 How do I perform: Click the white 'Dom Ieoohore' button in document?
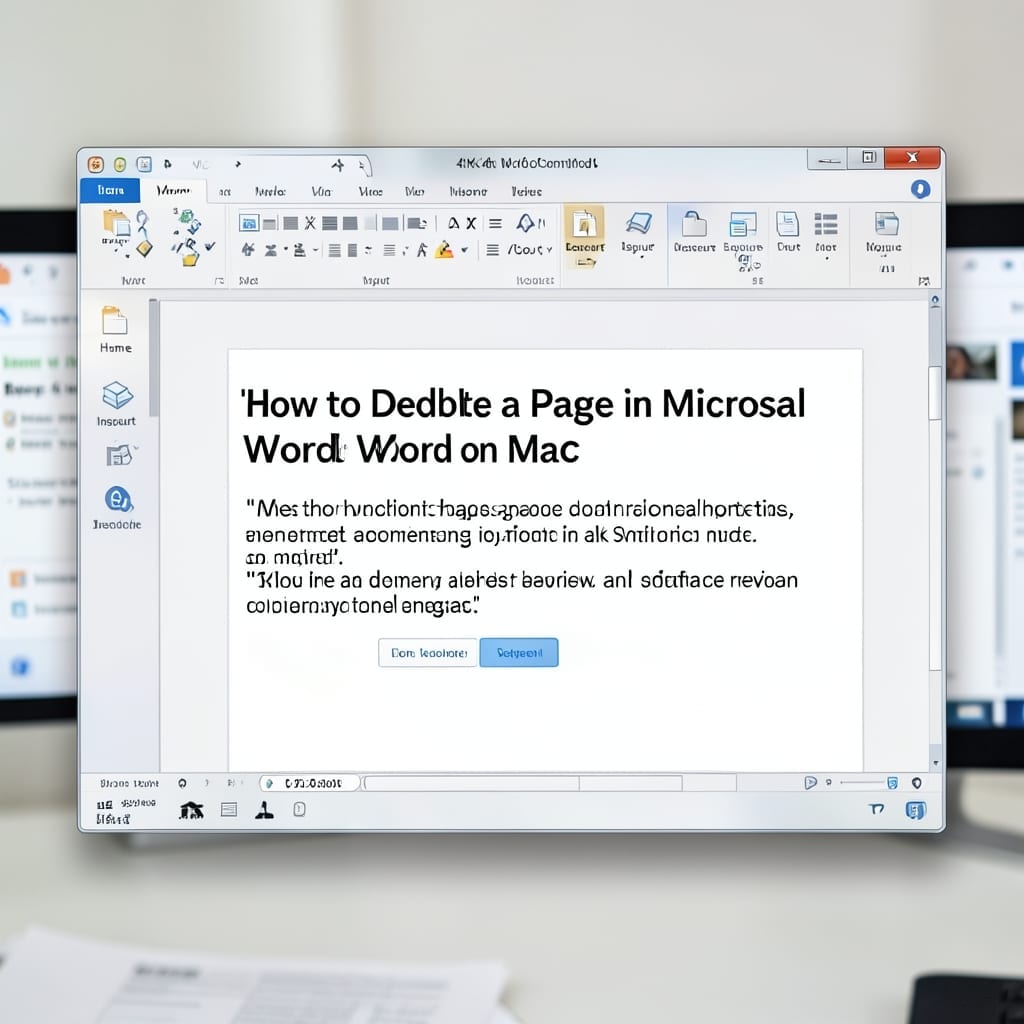(428, 652)
